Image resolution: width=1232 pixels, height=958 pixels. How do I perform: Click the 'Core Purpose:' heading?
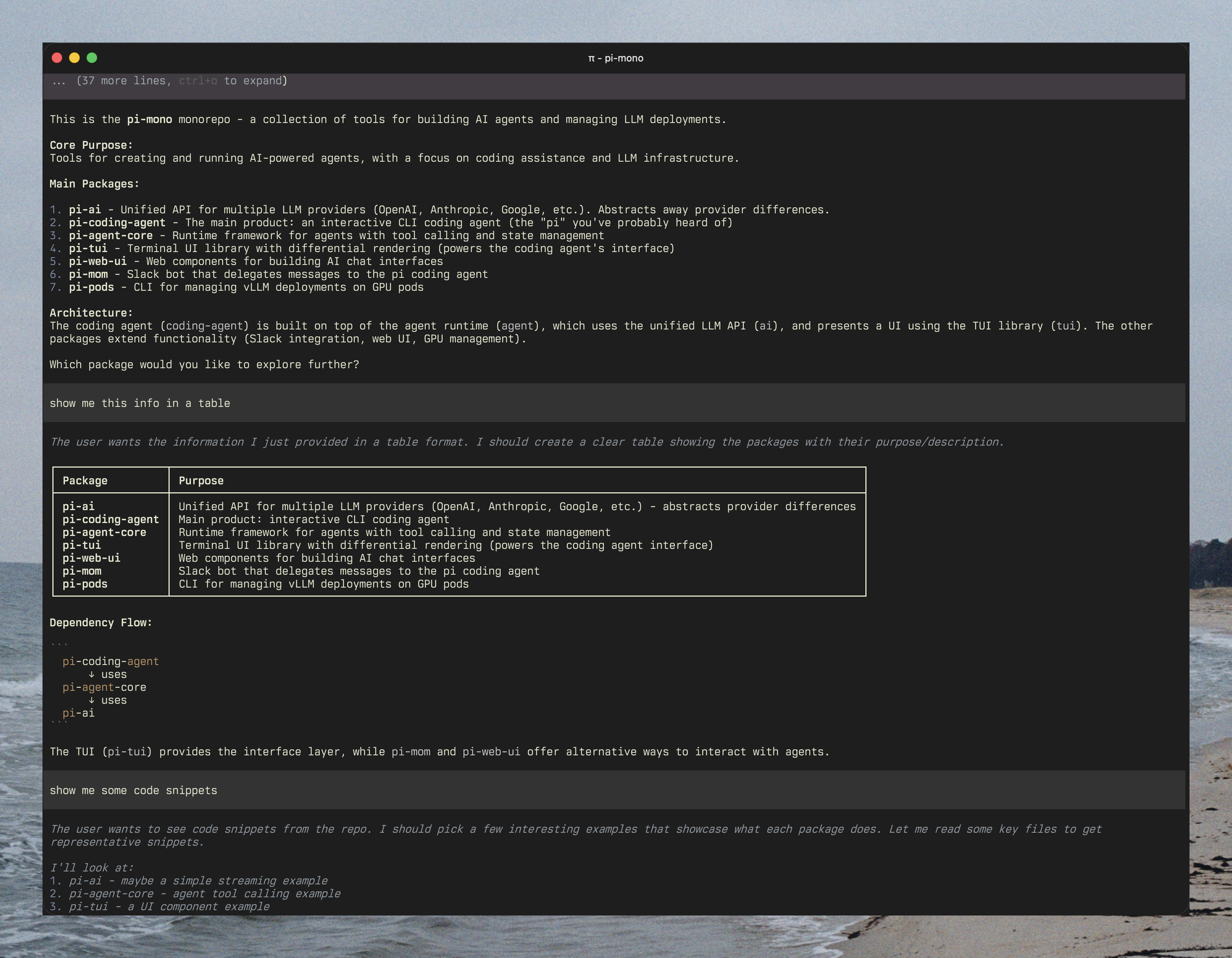pyautogui.click(x=91, y=145)
